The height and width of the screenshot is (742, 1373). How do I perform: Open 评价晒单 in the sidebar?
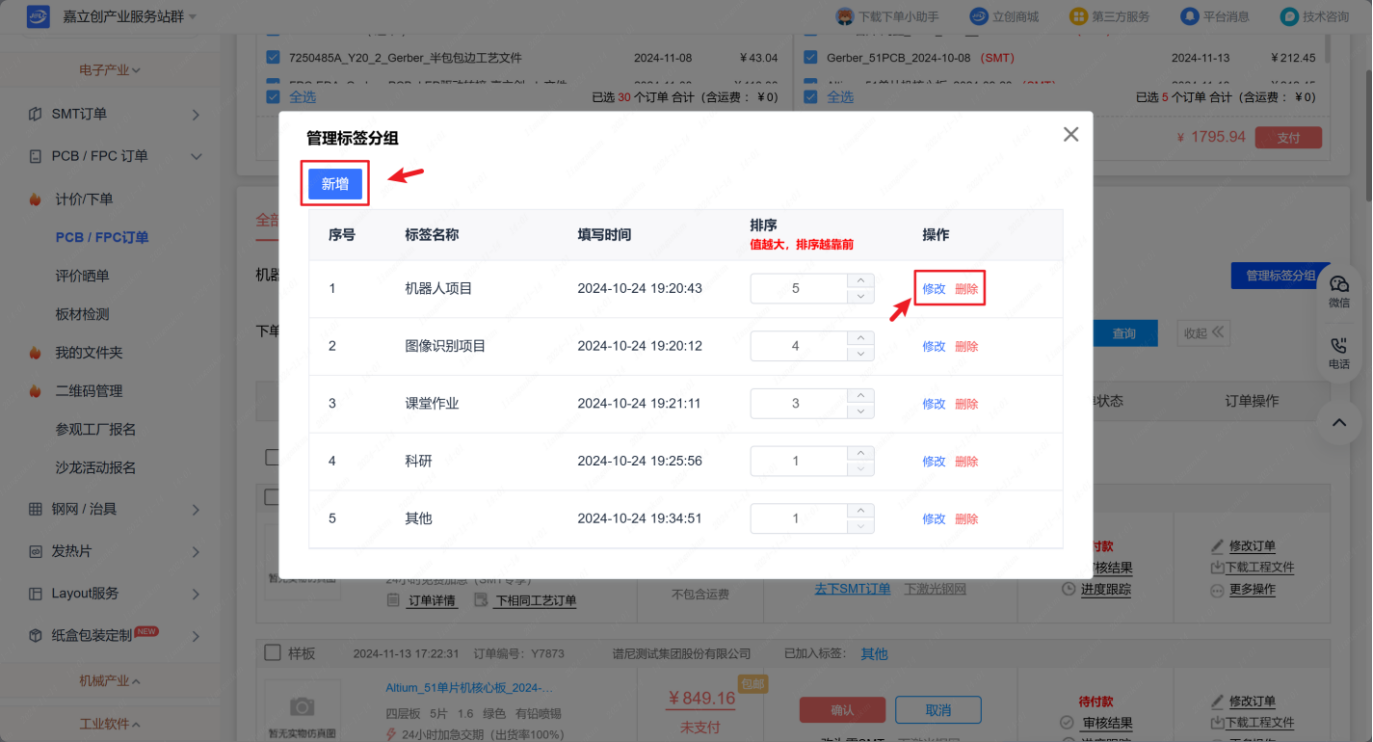tap(82, 276)
